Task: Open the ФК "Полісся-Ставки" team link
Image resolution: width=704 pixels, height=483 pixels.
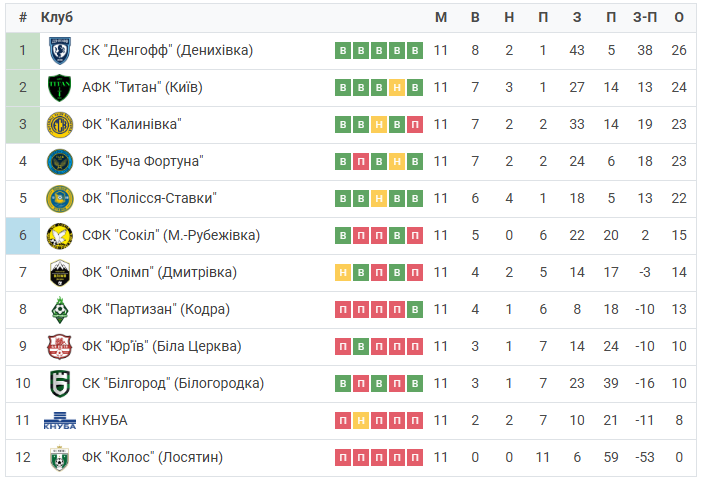Action: pos(149,198)
